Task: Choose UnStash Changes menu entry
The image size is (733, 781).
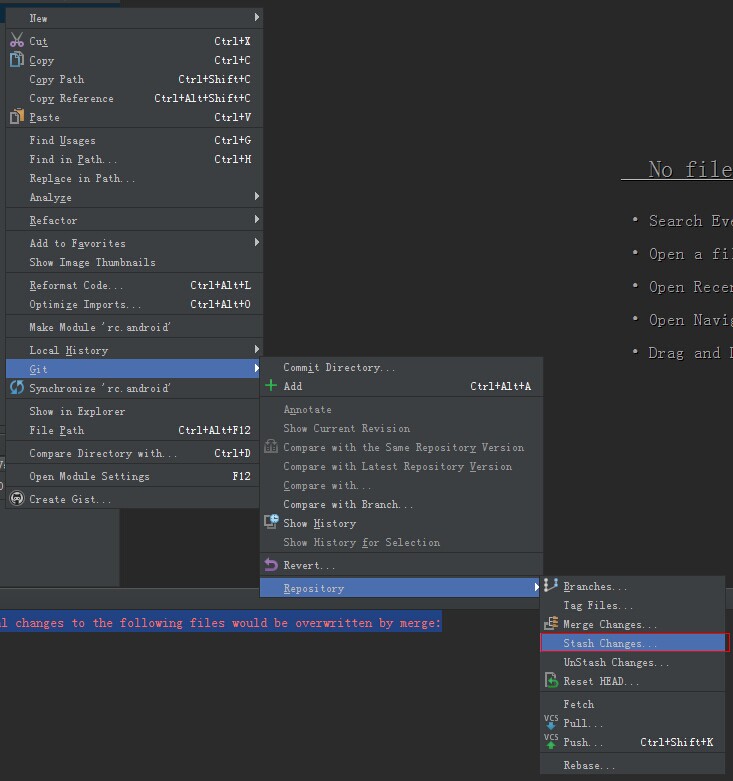Action: (x=633, y=662)
